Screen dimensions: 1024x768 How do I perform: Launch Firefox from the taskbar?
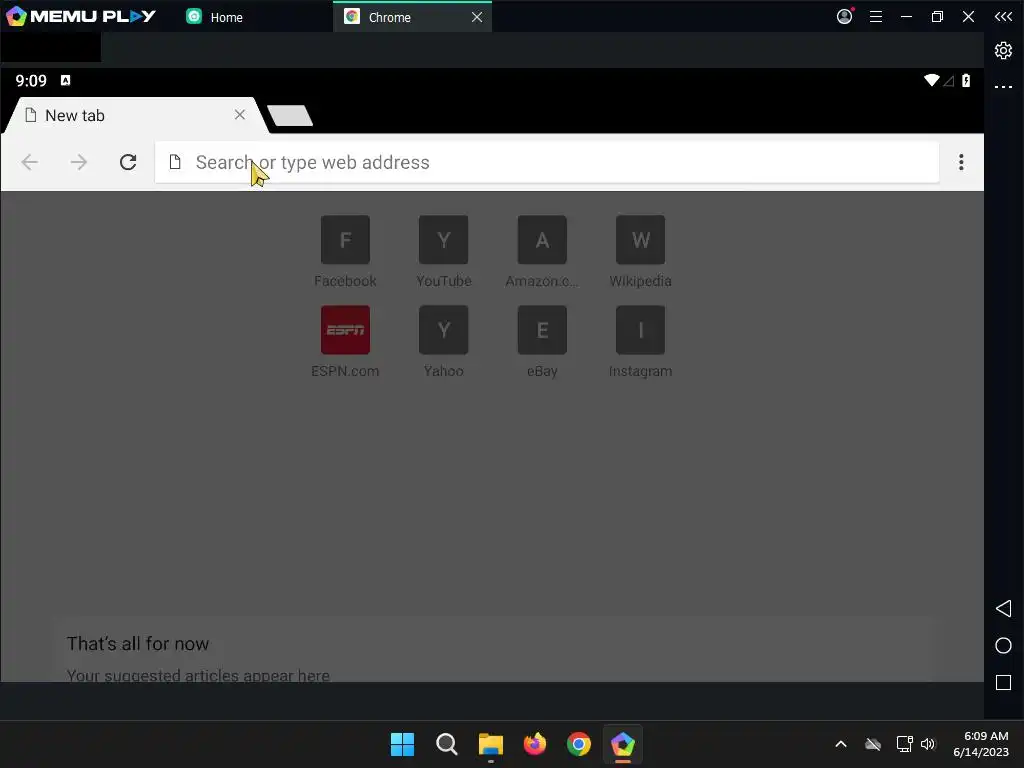[x=535, y=744]
